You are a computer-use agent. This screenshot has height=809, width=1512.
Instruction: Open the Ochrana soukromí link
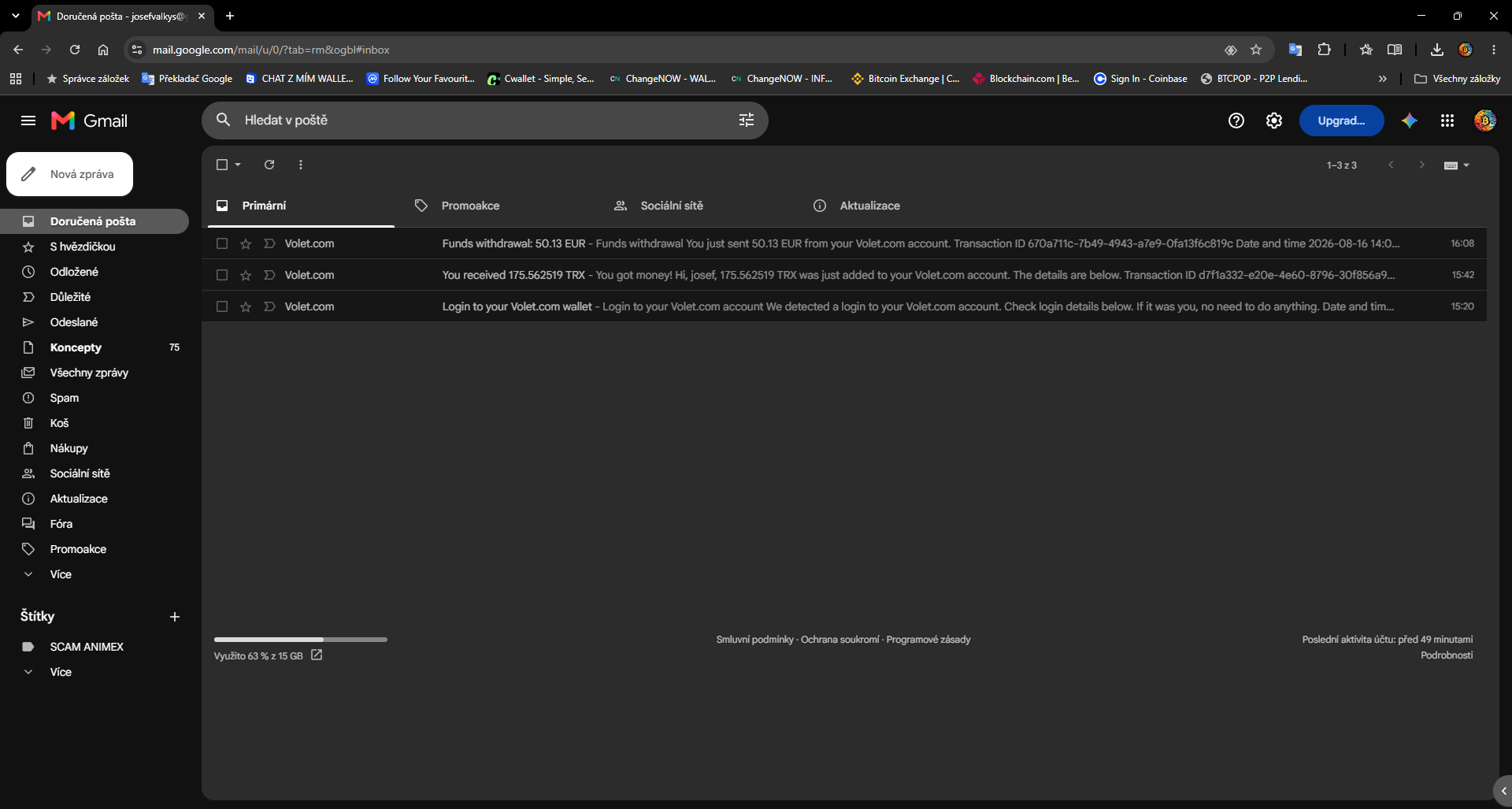839,640
